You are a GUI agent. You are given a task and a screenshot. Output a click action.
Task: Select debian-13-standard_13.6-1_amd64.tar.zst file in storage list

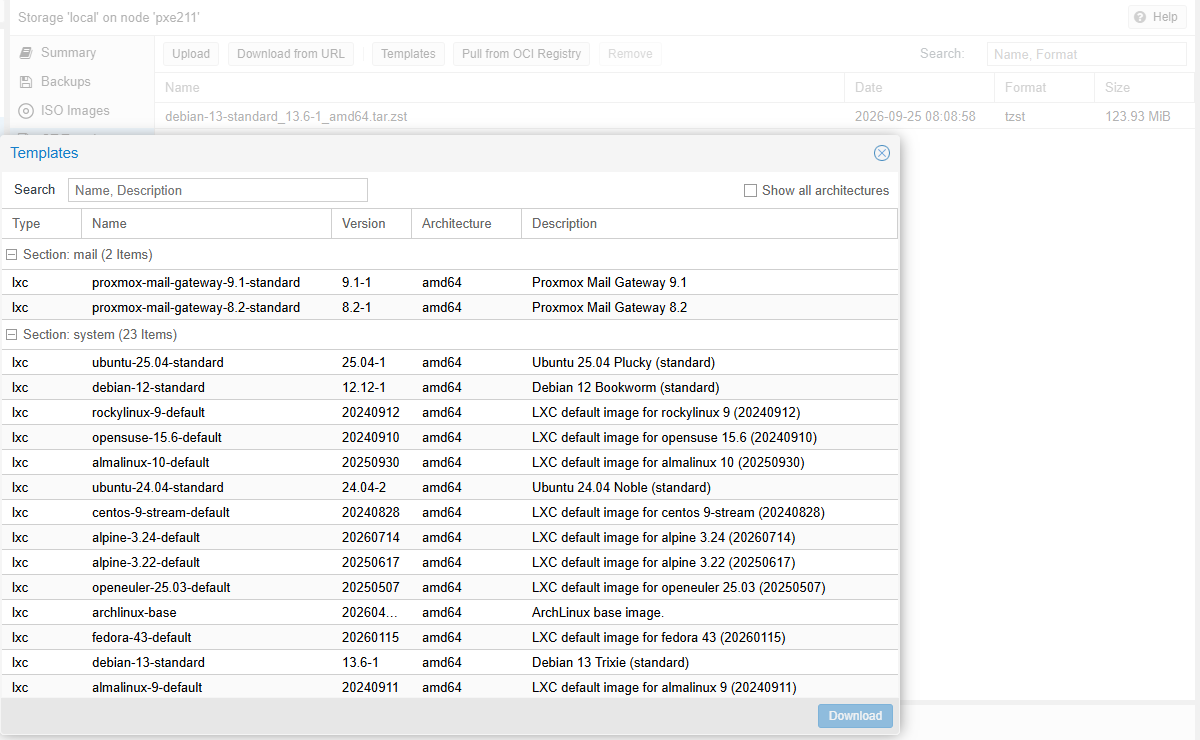click(x=675, y=117)
